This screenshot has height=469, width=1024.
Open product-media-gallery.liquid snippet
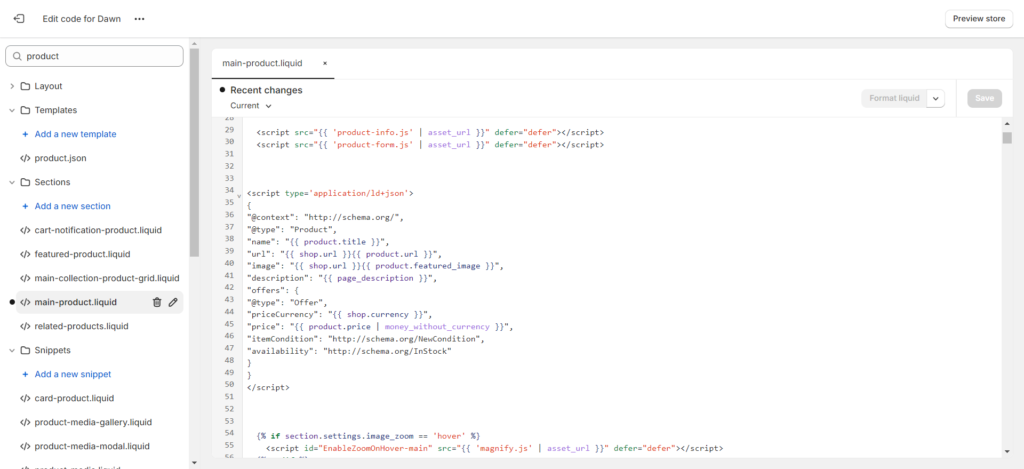(x=93, y=422)
